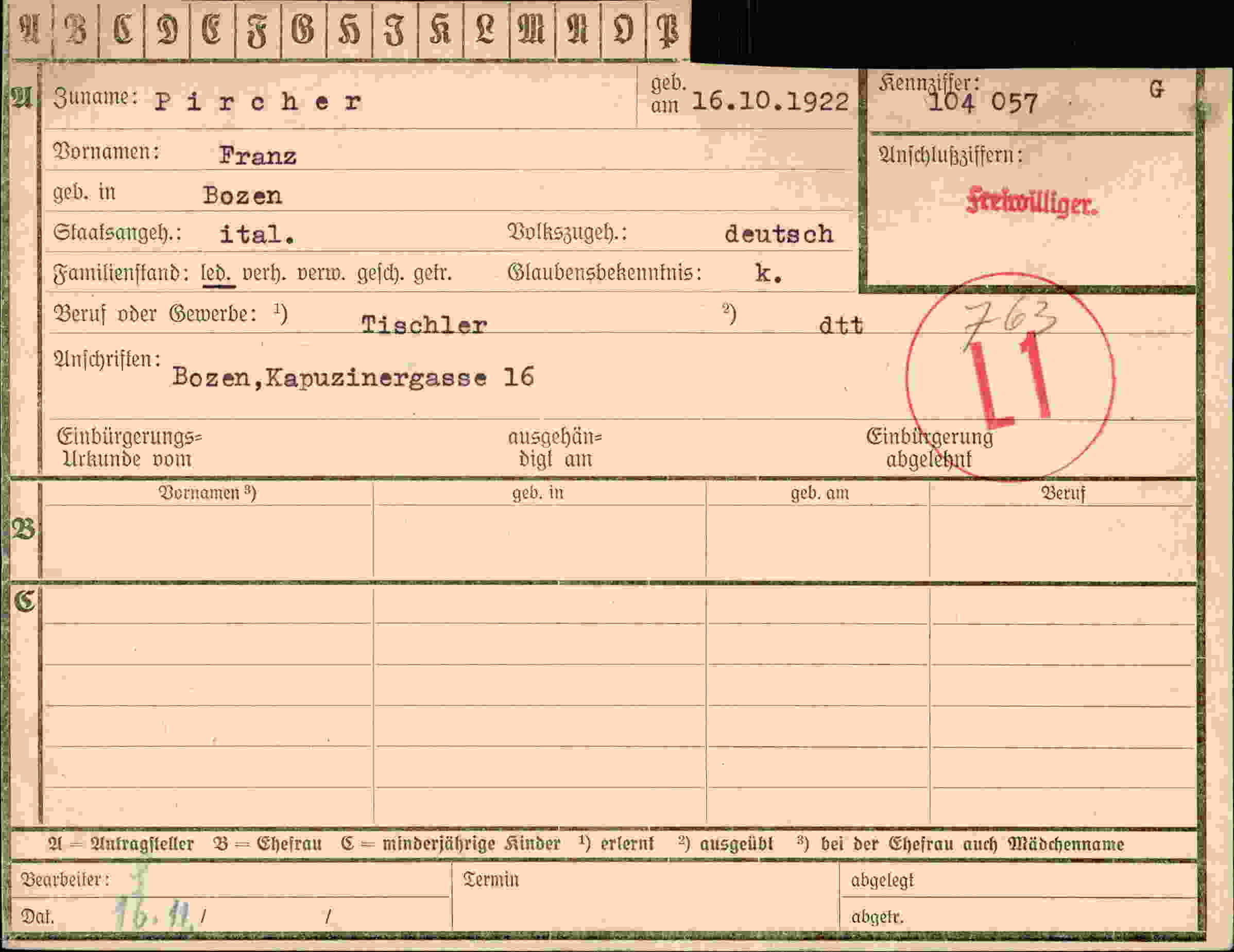Viewport: 1234px width, 952px height.
Task: Click the 'Anschlußziffern:' label
Action: pyautogui.click(x=950, y=154)
